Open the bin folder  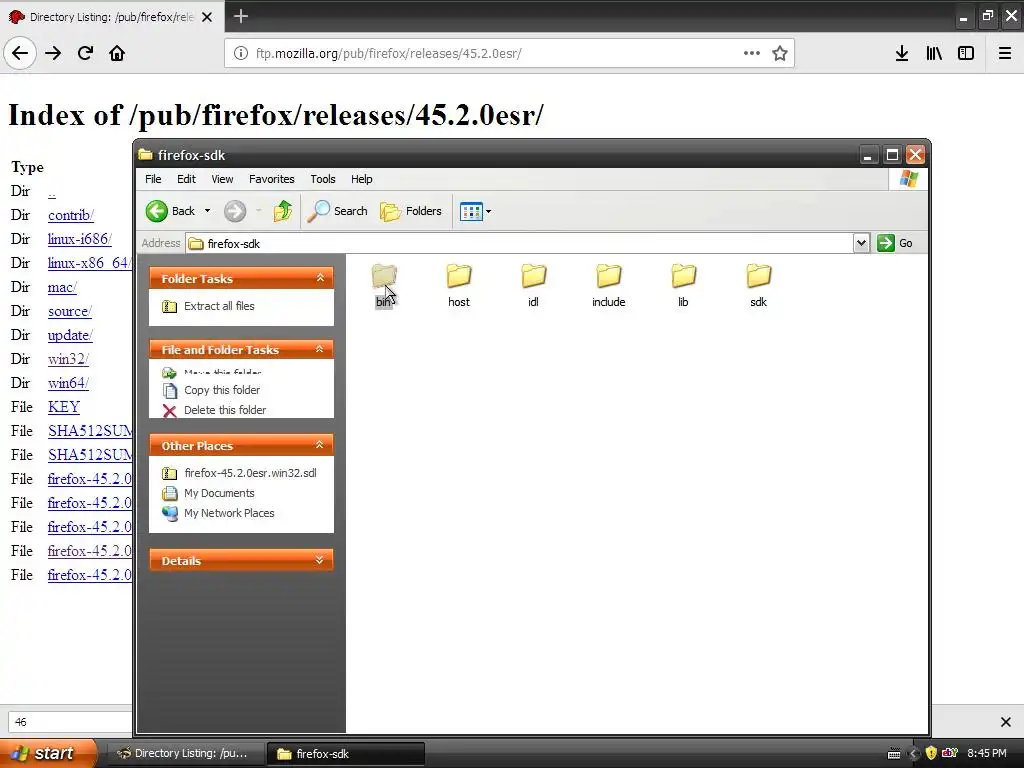[x=384, y=285]
